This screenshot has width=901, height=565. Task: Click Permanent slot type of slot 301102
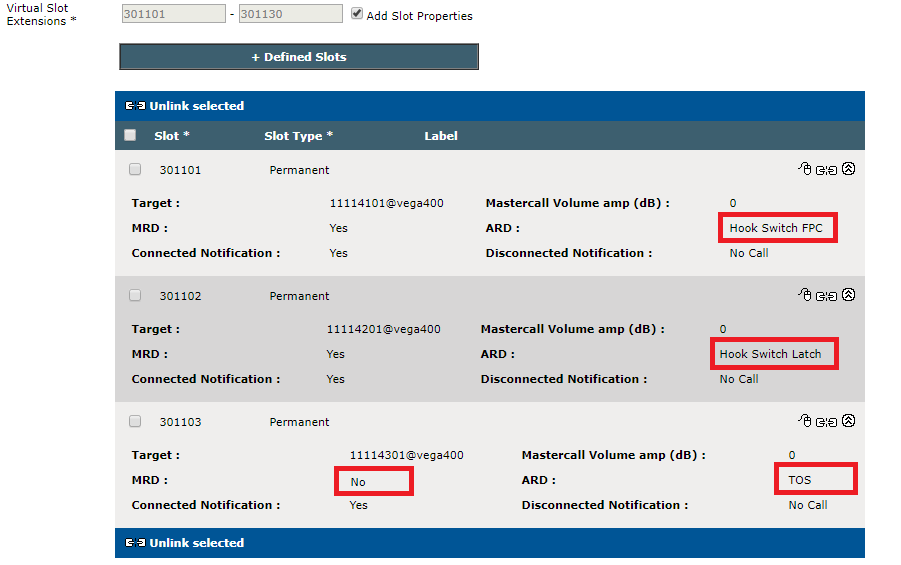299,296
